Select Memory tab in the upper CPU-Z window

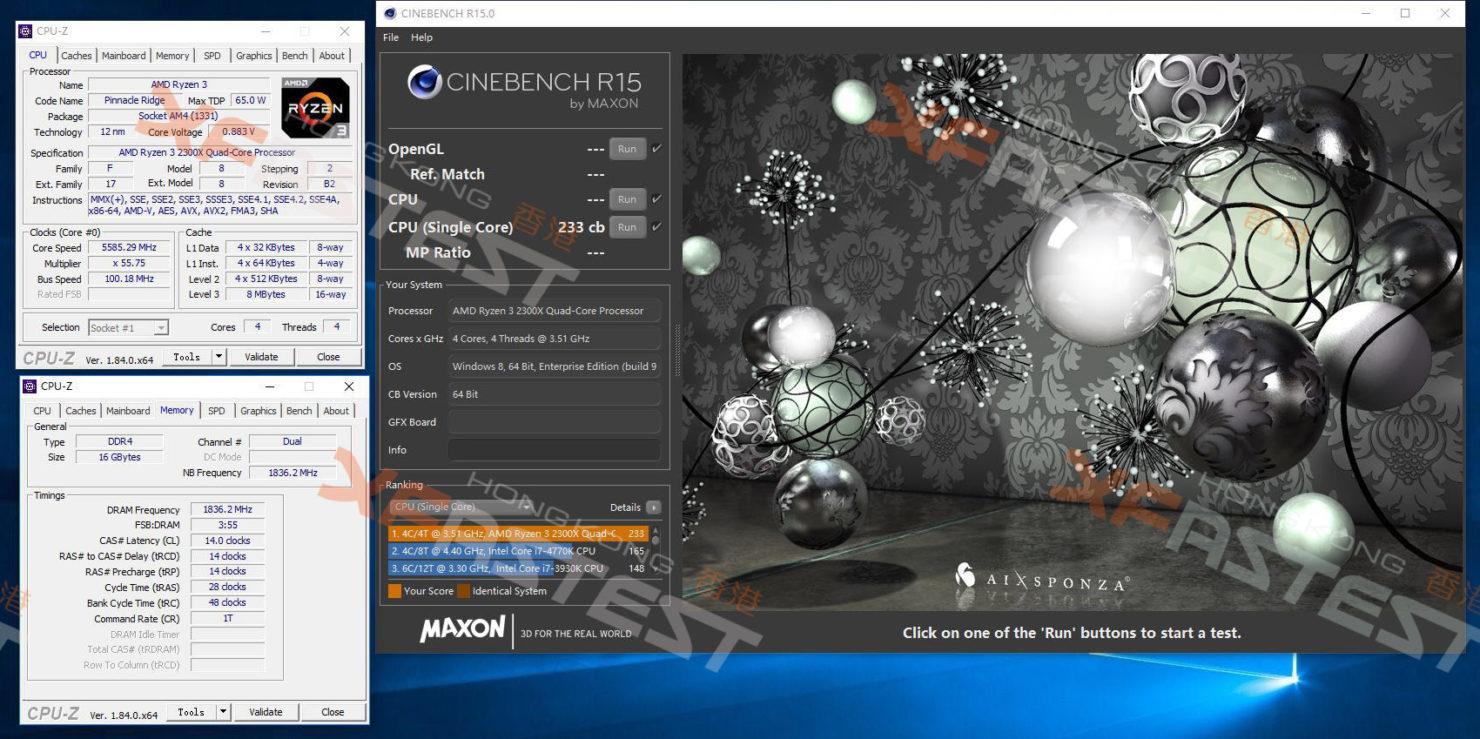pos(172,56)
